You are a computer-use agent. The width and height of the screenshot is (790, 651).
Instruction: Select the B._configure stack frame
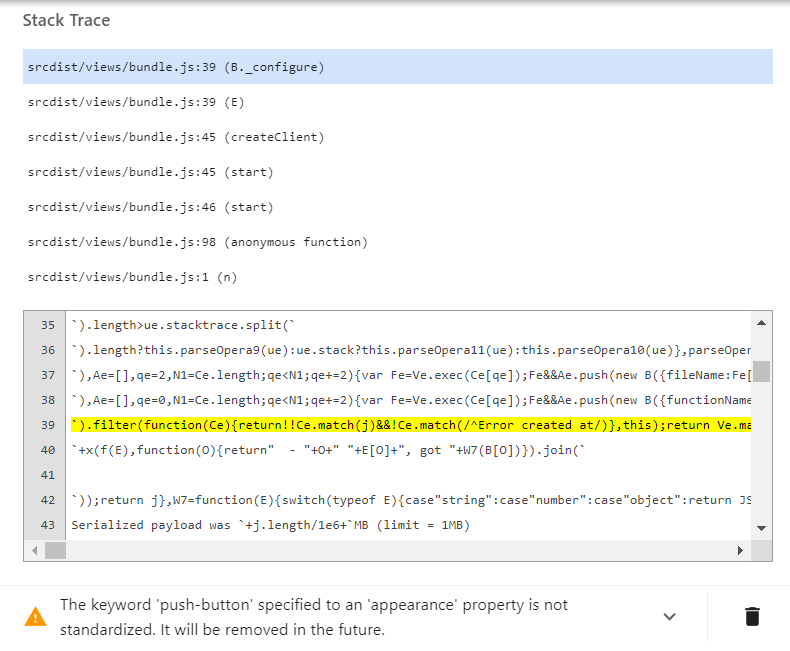(176, 67)
